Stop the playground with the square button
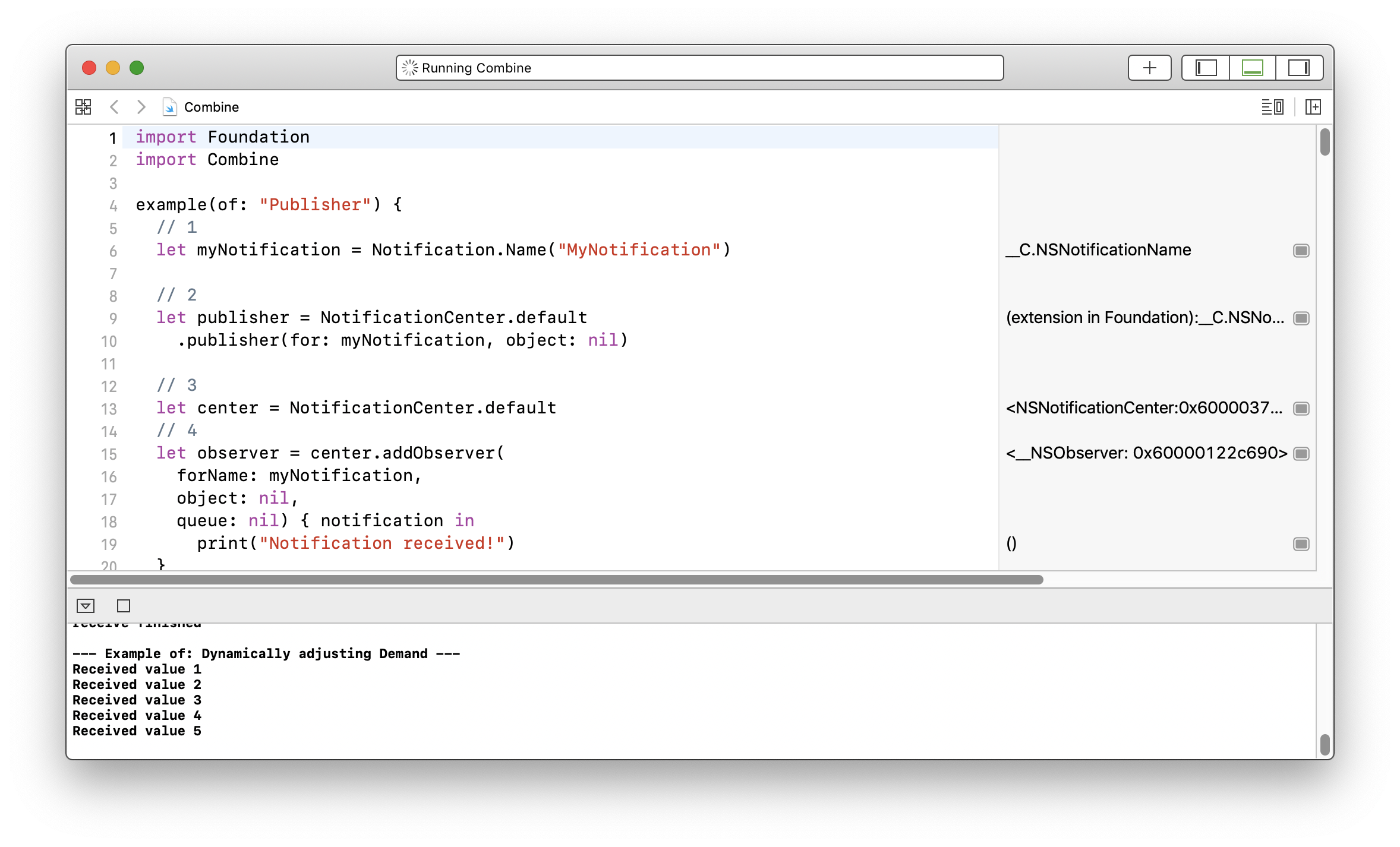The image size is (1400, 847). tap(124, 606)
